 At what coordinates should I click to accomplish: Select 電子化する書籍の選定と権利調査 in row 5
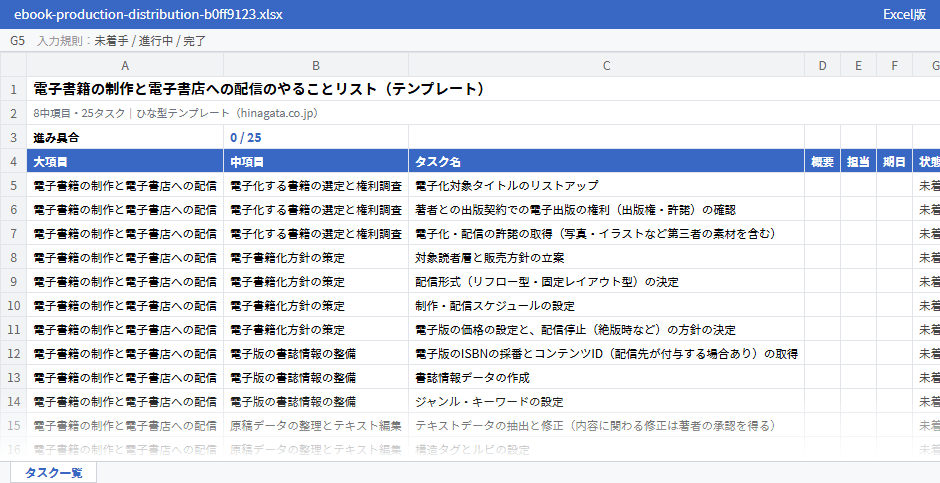(x=316, y=185)
